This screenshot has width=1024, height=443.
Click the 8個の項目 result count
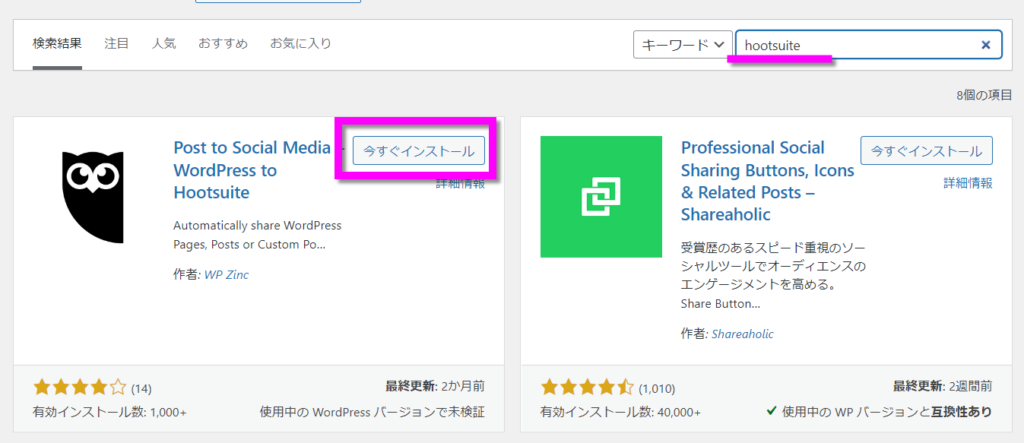(984, 95)
